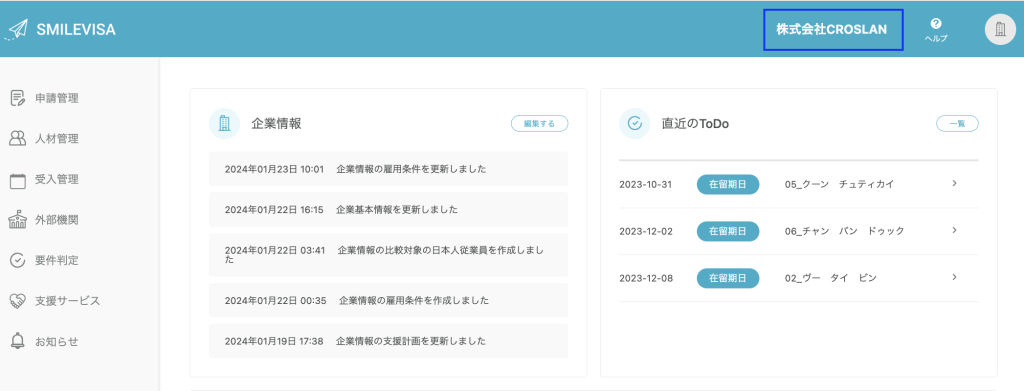Expand the arrow for 02_ヴー タイ ビン
1024x391 pixels.
954,277
